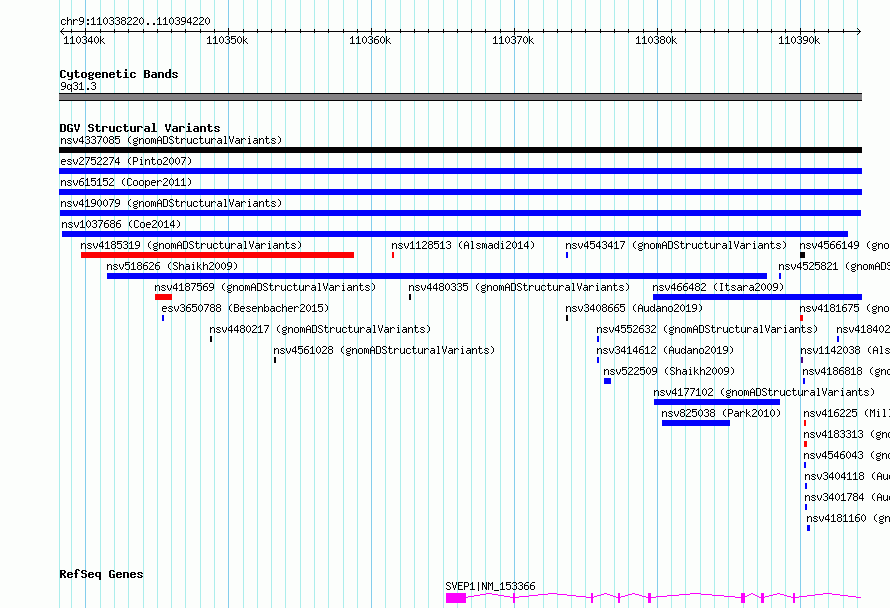Open the SVEP1|NM_153366 gene label
Screen dimensions: 890x608
(x=490, y=586)
